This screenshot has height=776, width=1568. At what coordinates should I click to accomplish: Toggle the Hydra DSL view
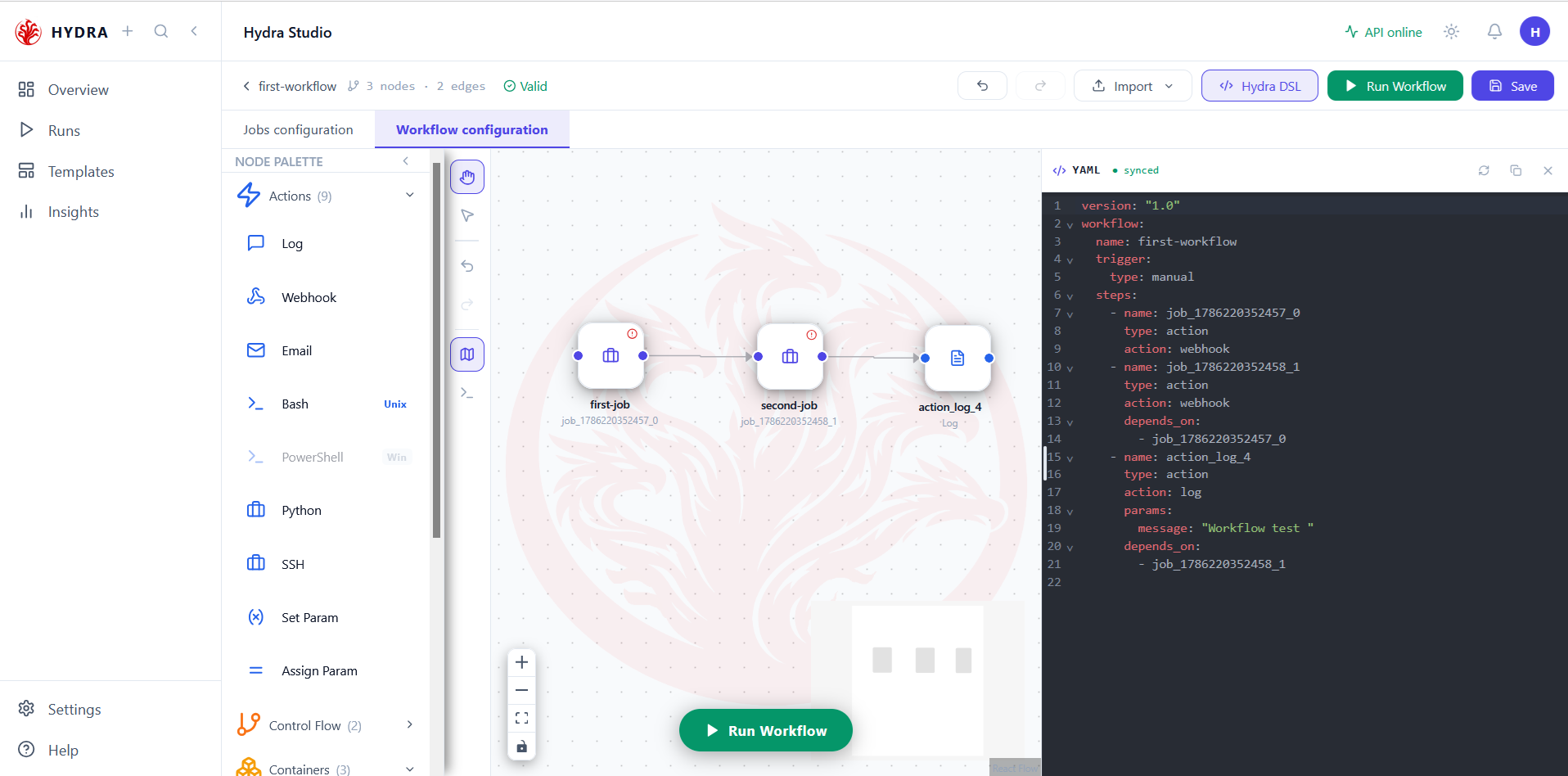click(1259, 86)
